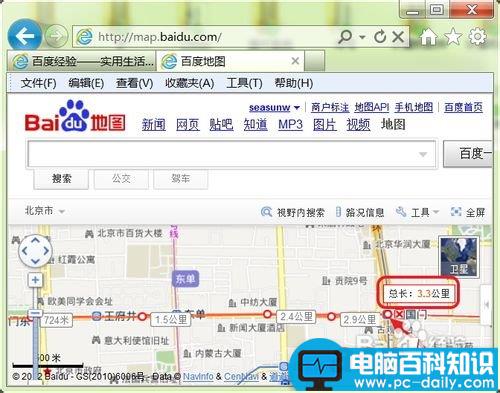Open the 编辑(E) menu
The width and height of the screenshot is (500, 393).
coord(86,83)
